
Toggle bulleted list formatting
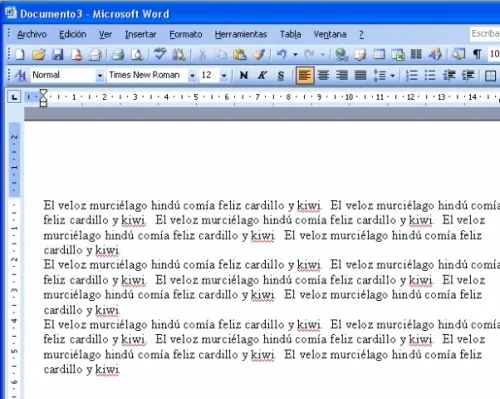[430, 75]
